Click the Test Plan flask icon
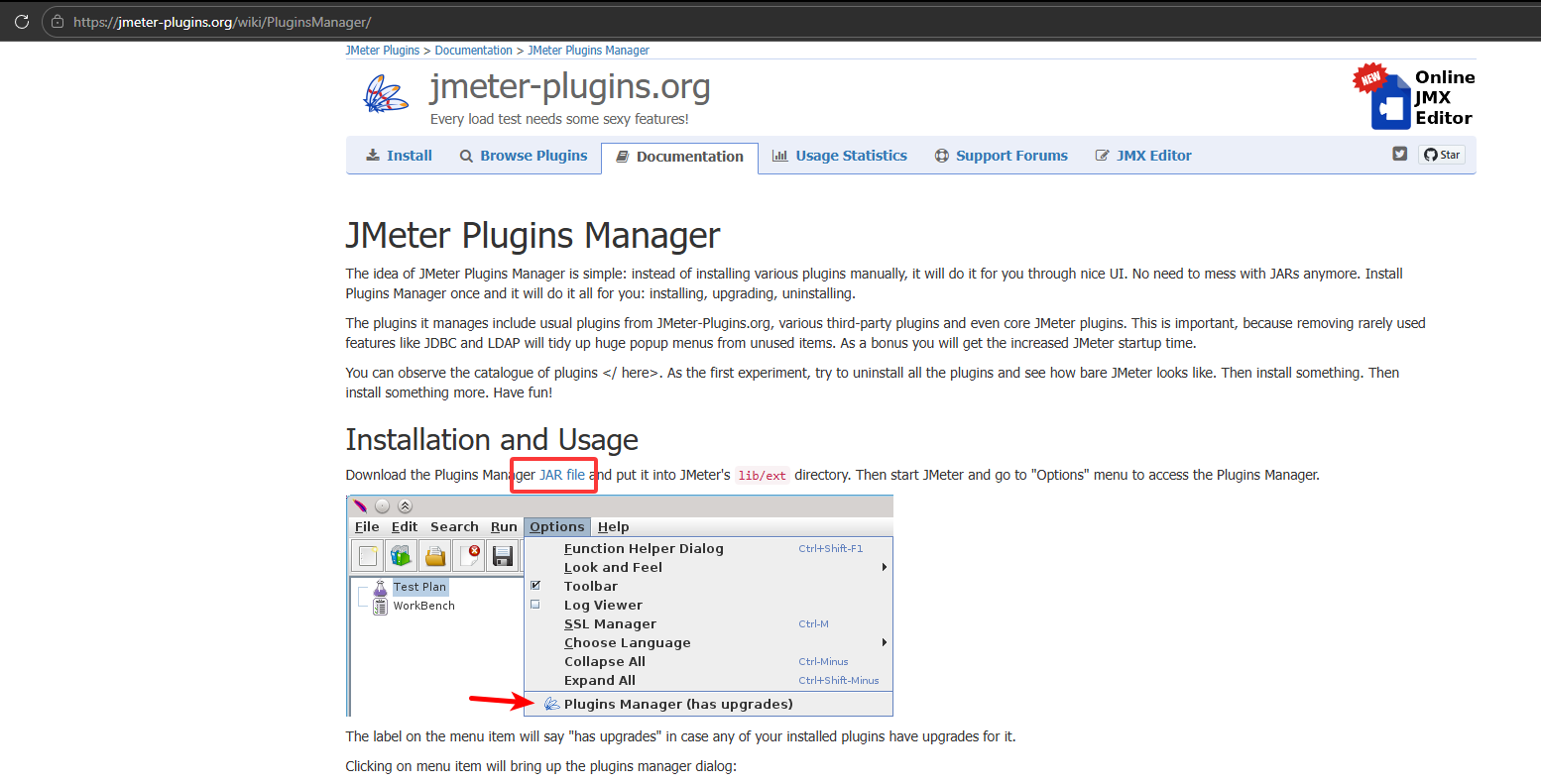 pos(380,587)
